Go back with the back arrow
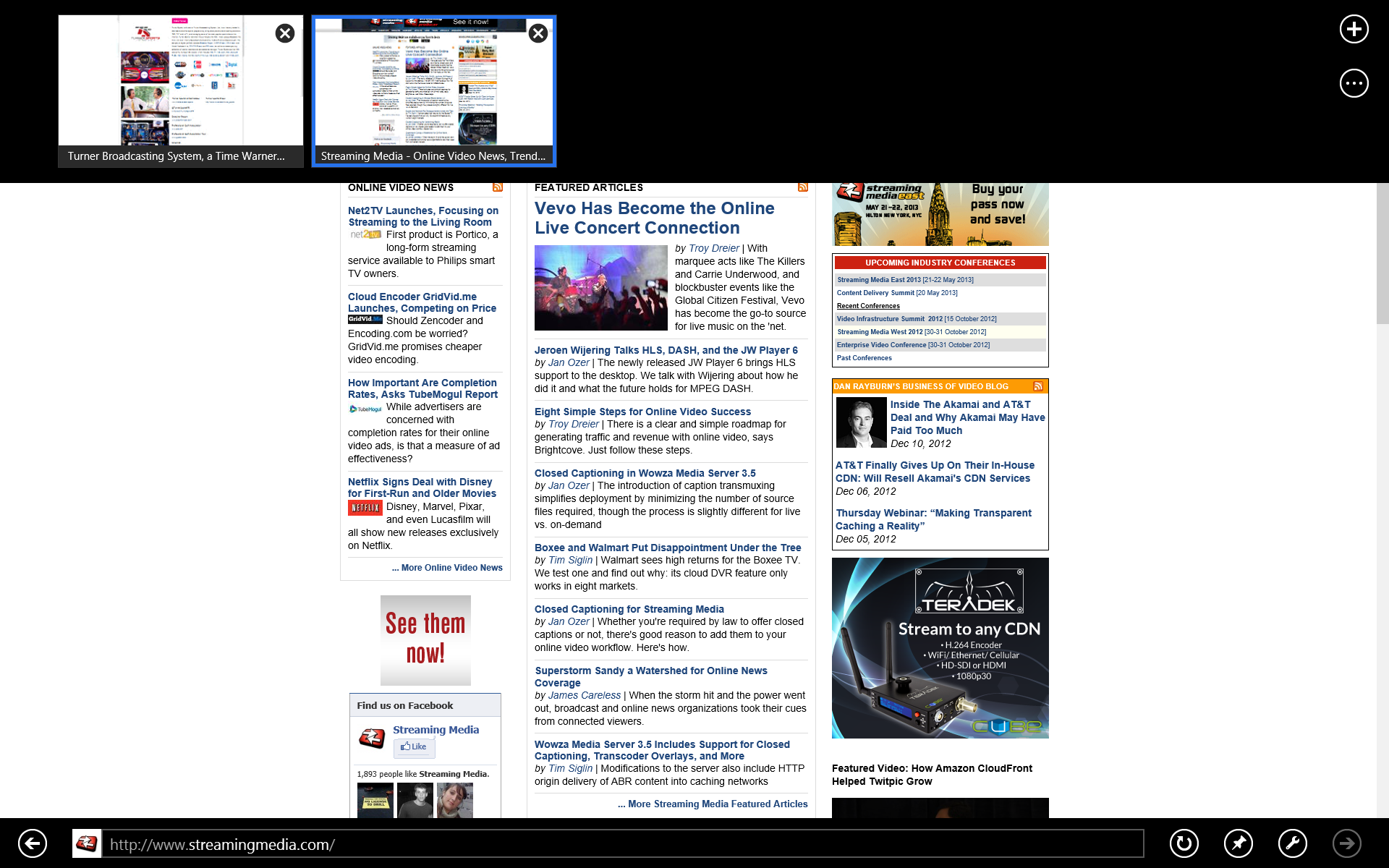This screenshot has width=1389, height=868. (x=33, y=843)
